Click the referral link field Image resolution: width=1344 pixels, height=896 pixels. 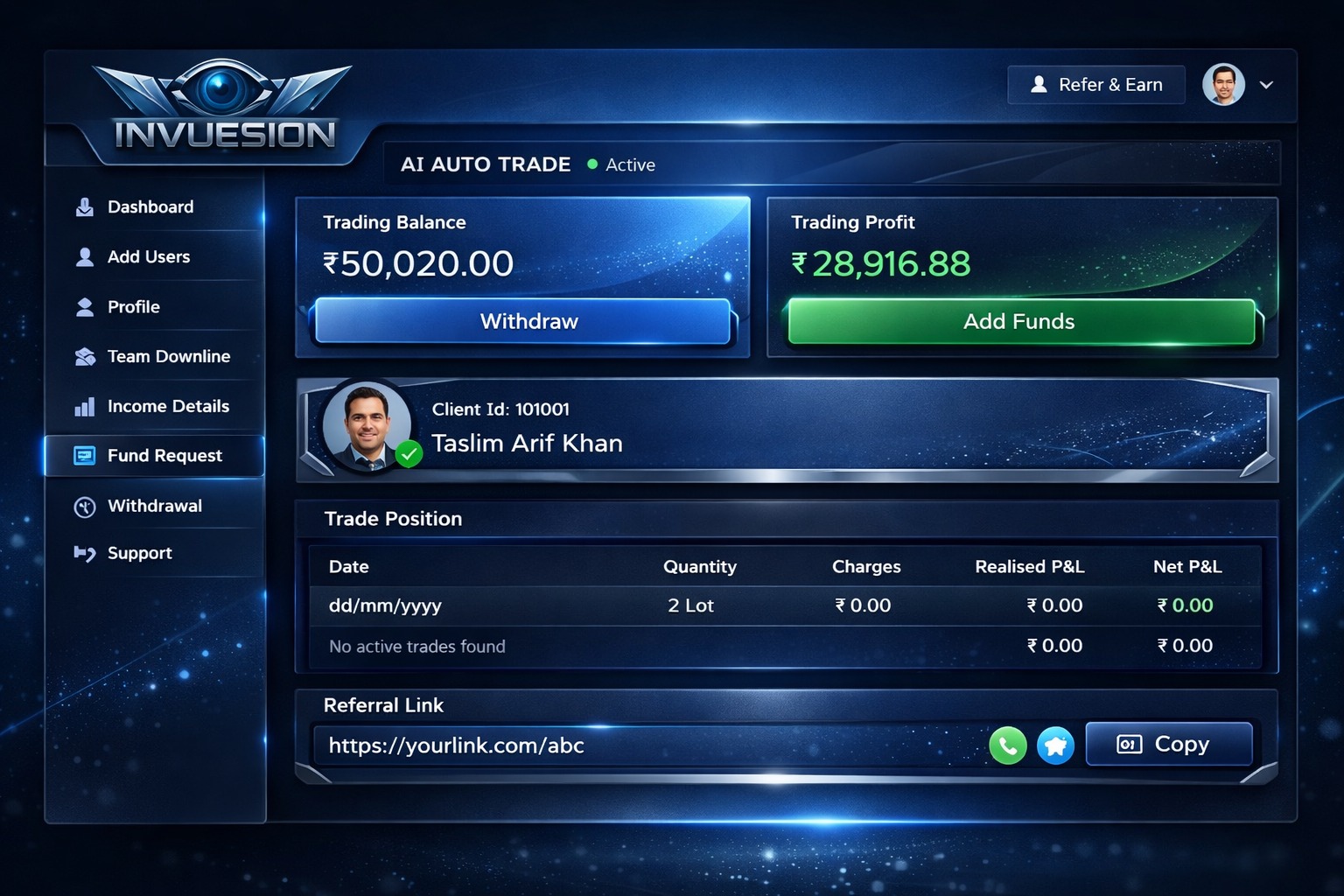[x=647, y=745]
